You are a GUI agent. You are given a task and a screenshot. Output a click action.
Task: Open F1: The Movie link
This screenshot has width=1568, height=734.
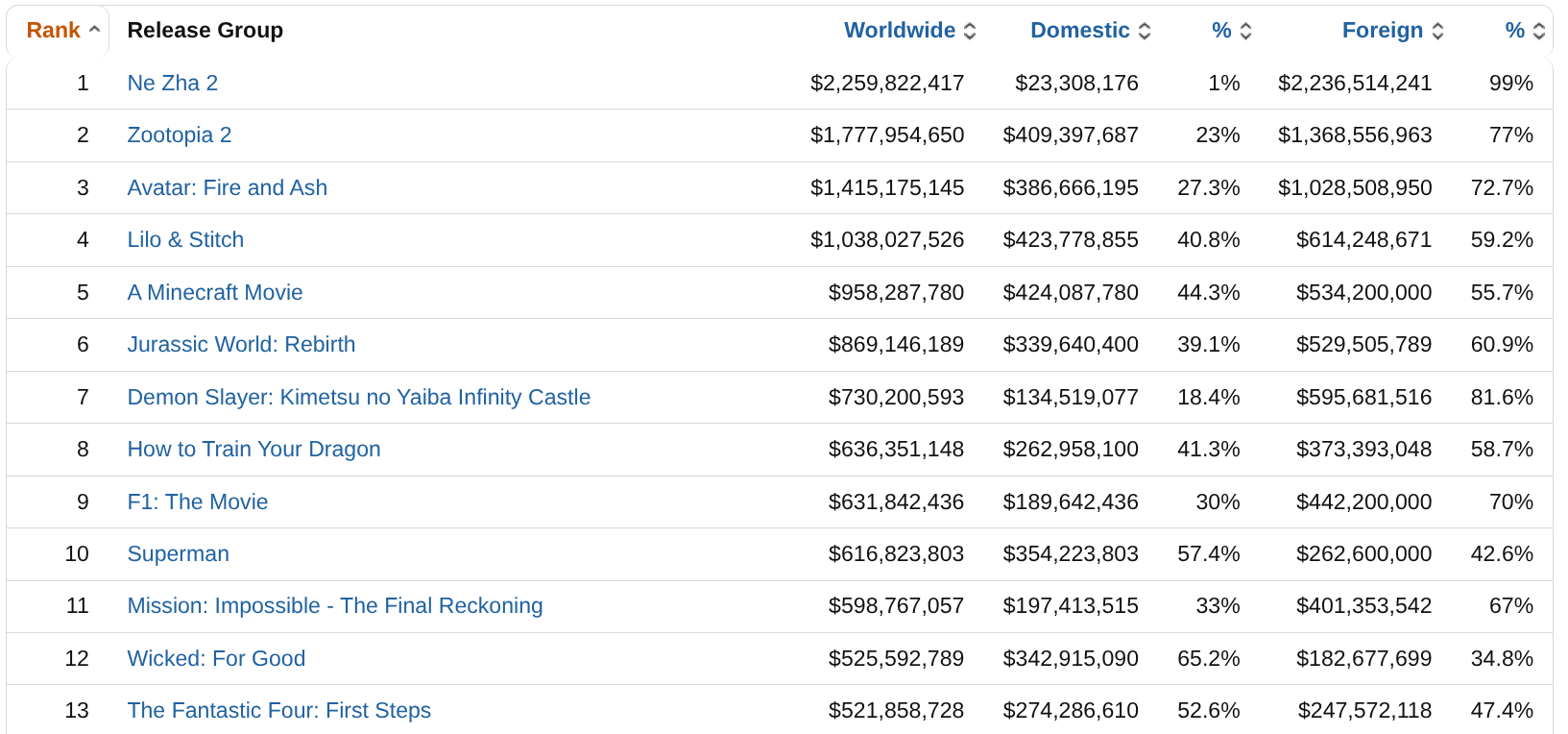[198, 502]
